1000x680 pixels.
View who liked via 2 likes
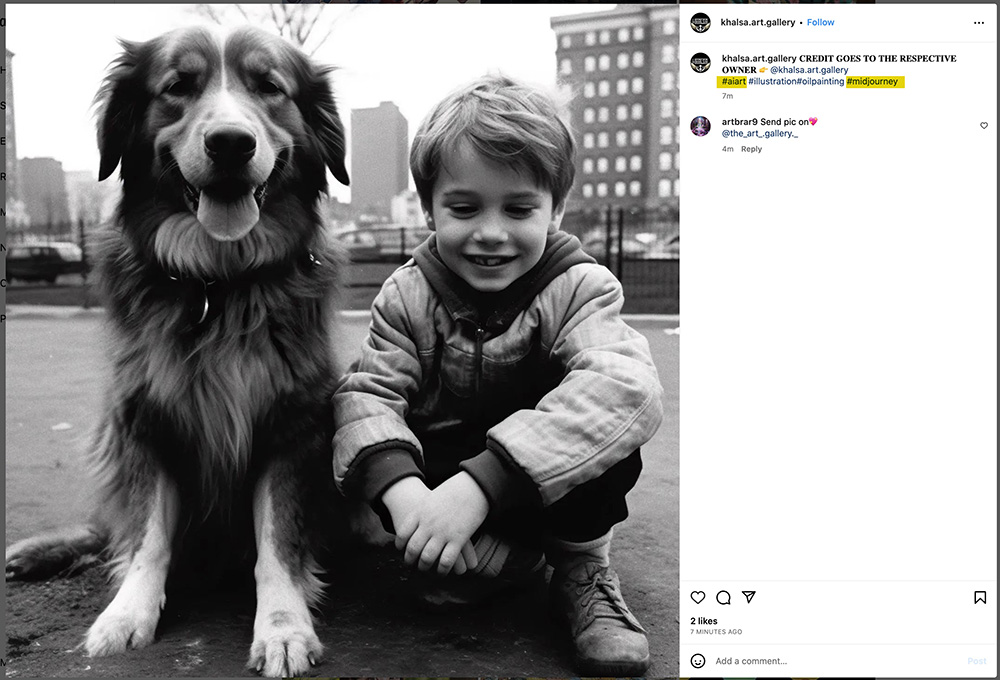[704, 621]
